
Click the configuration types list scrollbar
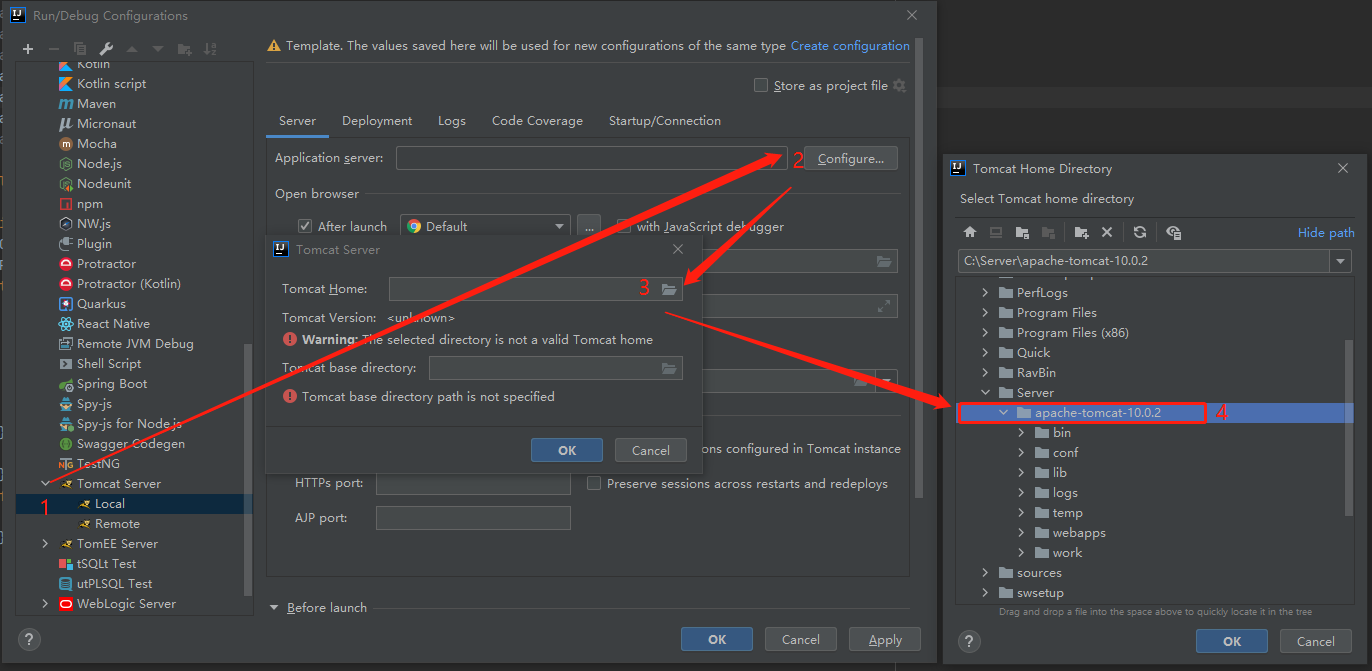point(248,470)
